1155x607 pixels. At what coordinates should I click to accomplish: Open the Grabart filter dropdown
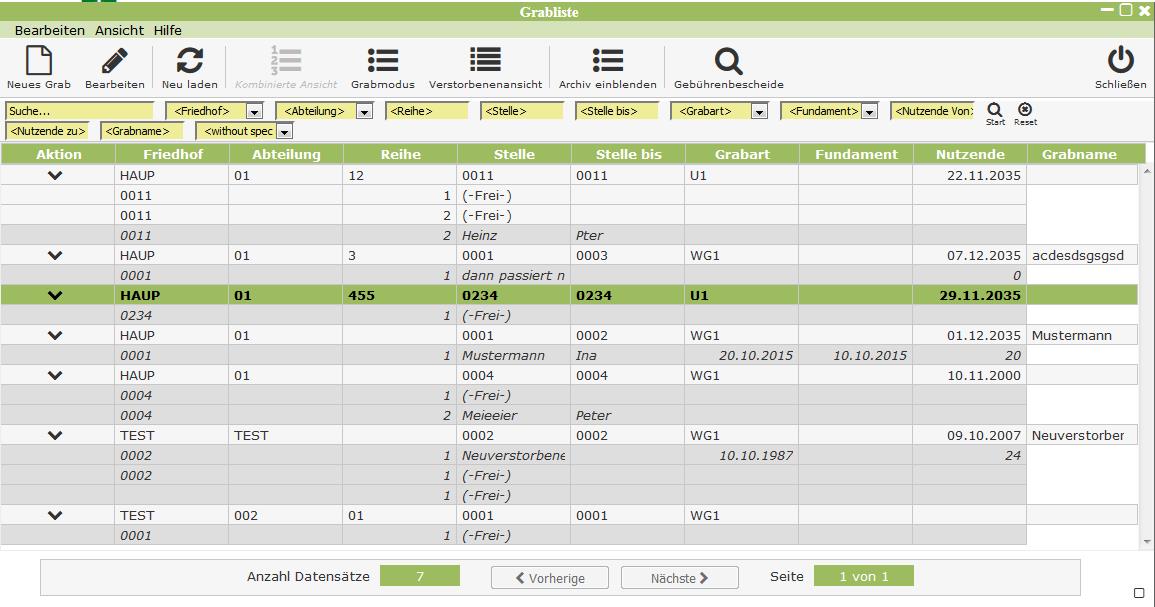759,112
